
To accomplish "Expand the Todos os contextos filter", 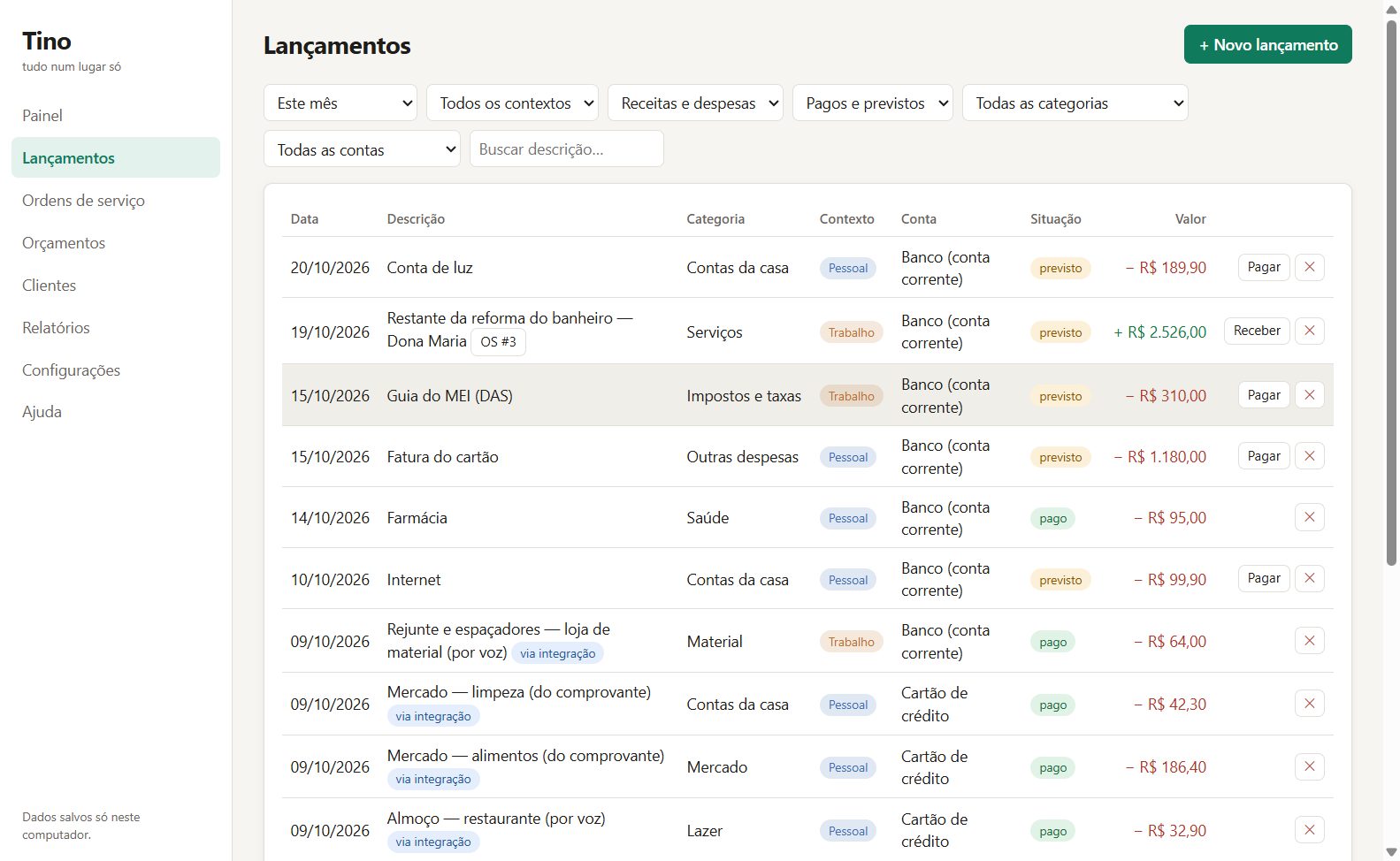I will 512,103.
